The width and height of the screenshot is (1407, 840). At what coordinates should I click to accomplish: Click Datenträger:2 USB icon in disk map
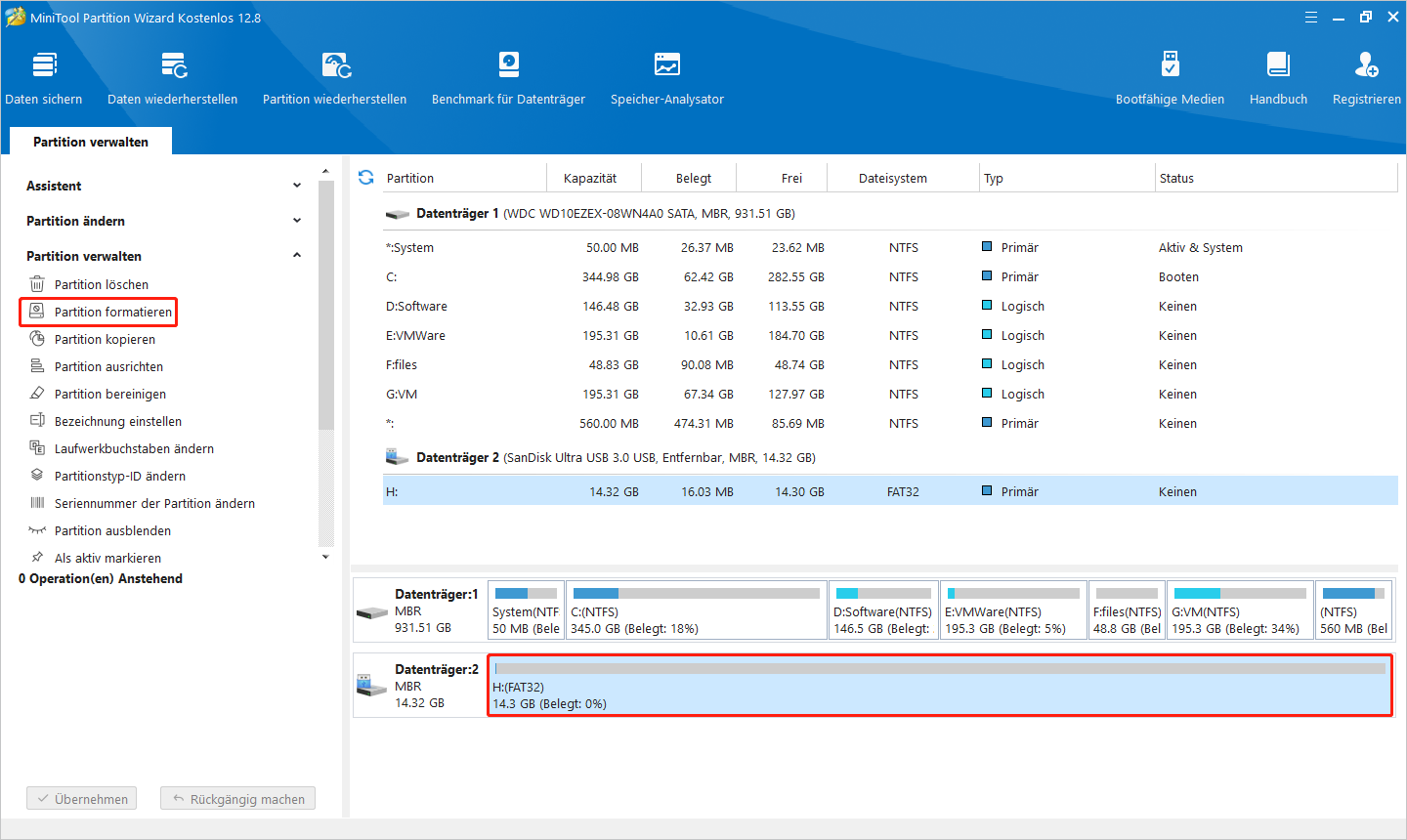372,686
